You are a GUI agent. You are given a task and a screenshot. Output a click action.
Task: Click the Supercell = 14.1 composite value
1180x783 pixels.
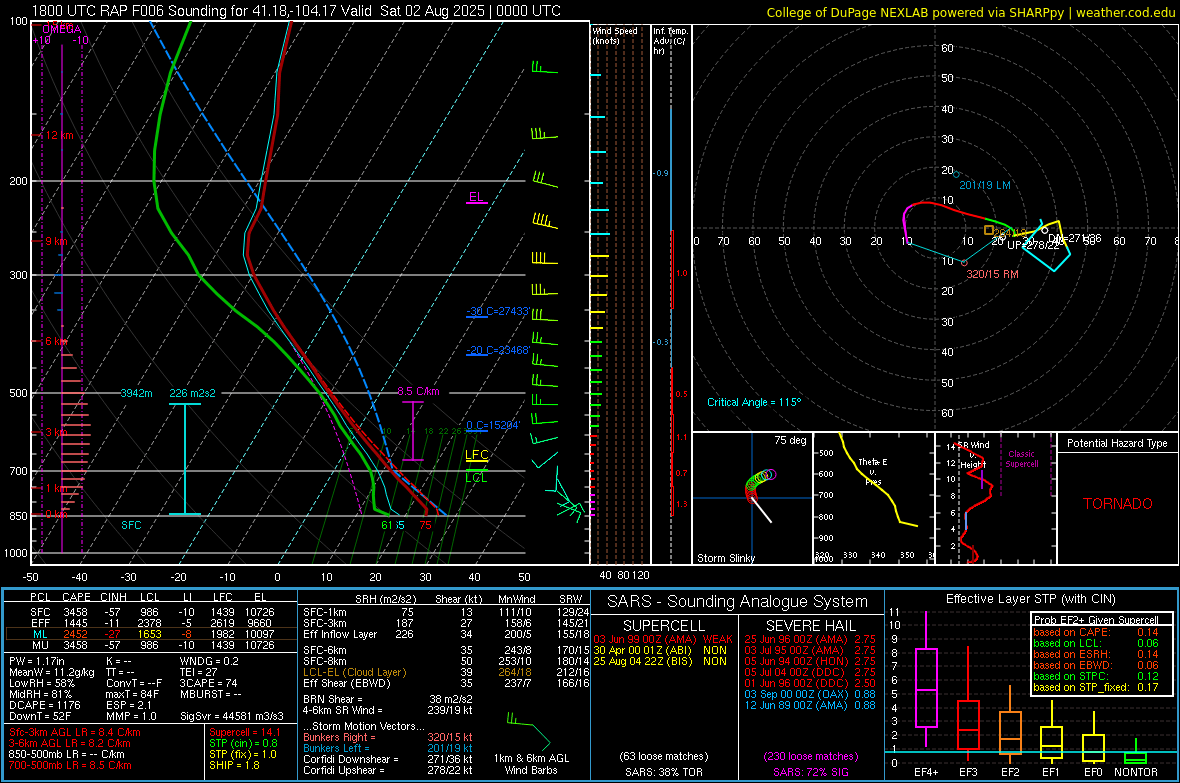[x=245, y=732]
